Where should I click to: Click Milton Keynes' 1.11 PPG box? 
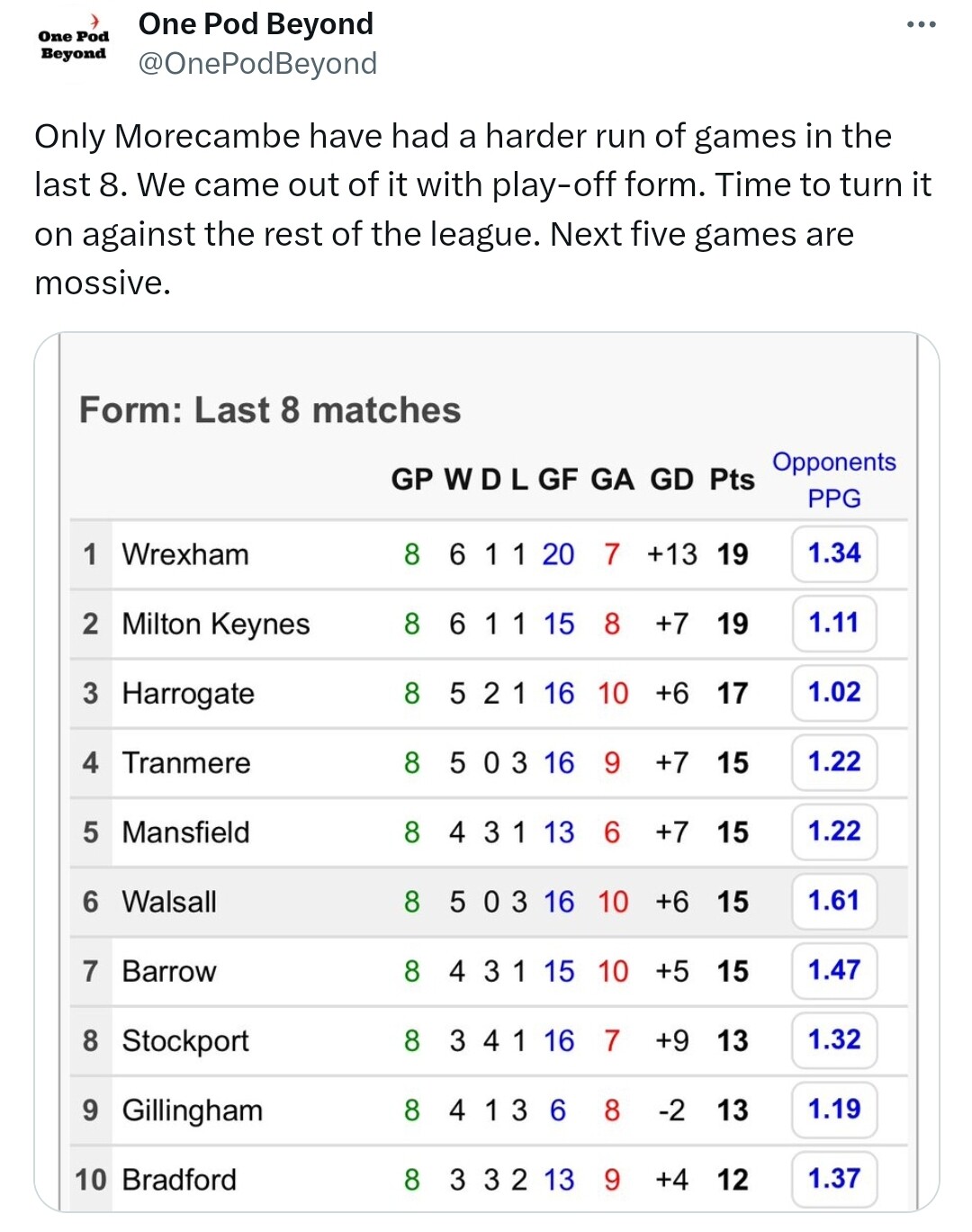pyautogui.click(x=834, y=623)
